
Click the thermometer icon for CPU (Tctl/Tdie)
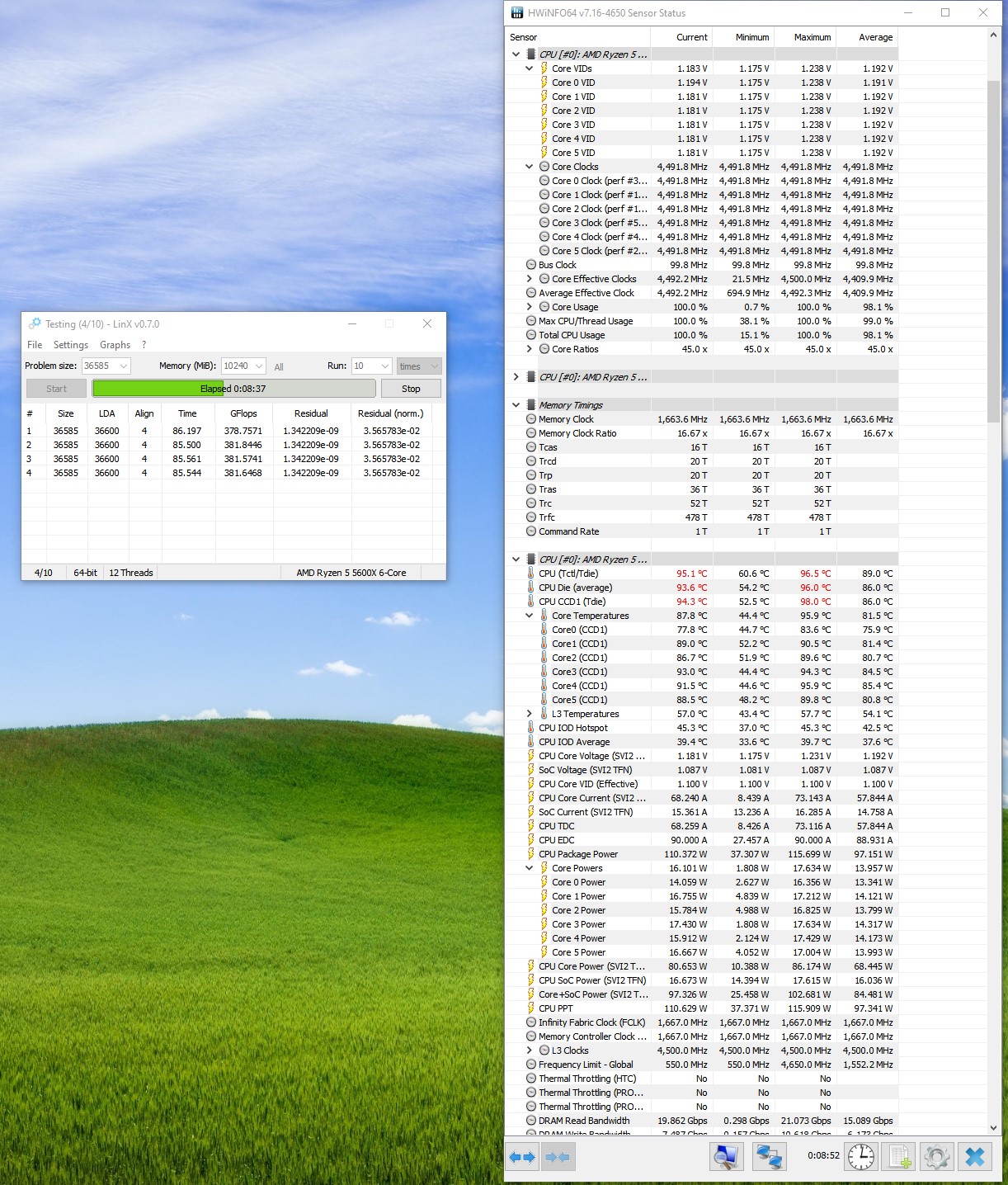tap(530, 574)
